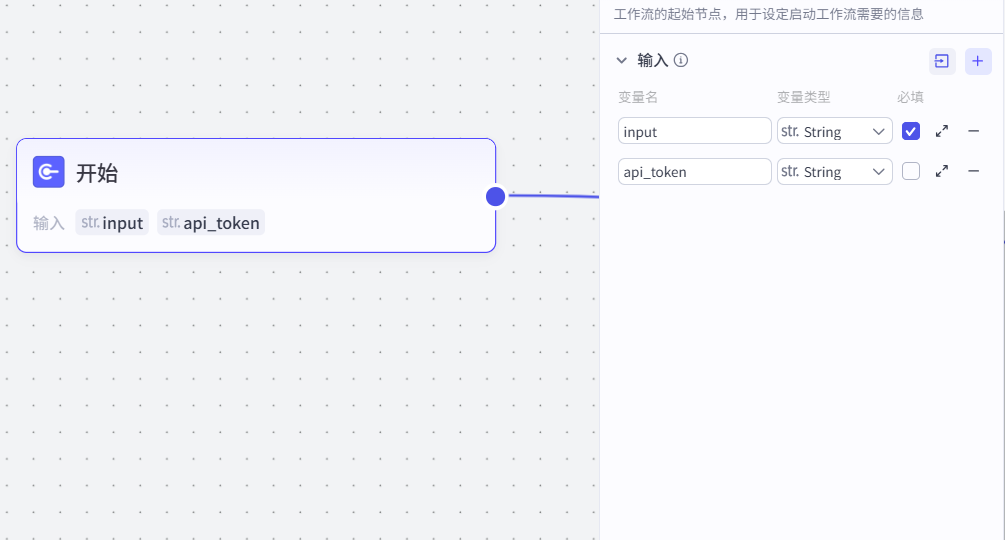
Task: Click the import icon beside 输入 header
Action: click(942, 61)
